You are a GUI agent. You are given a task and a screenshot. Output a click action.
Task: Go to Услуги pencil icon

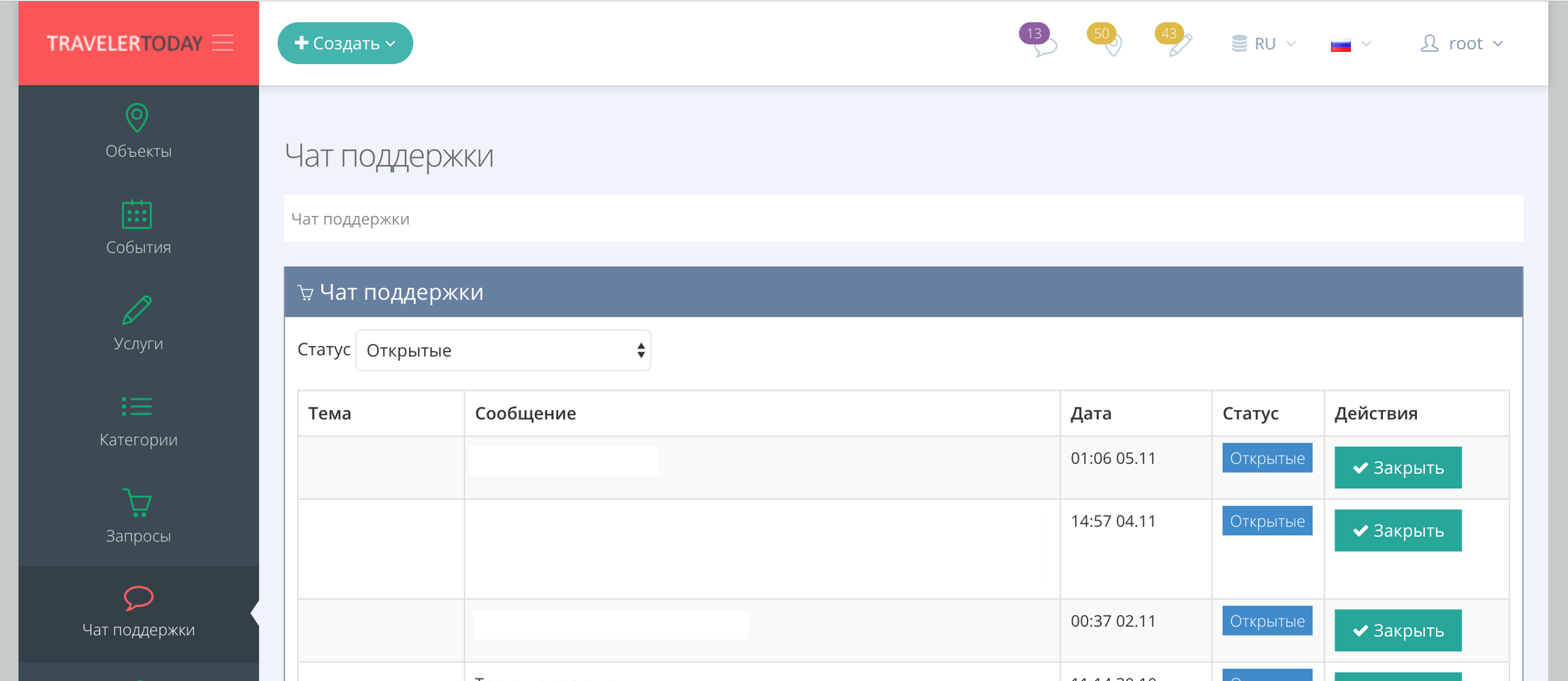[x=137, y=310]
